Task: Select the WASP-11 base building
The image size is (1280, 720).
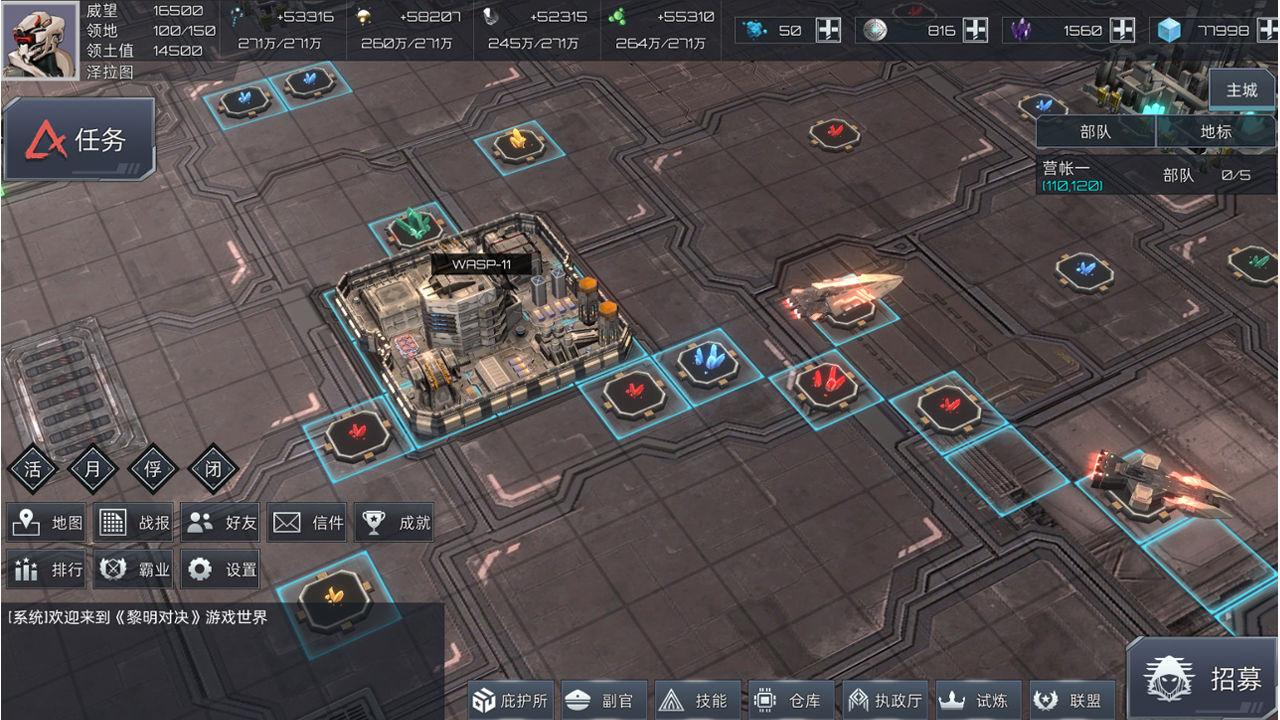Action: [x=480, y=320]
